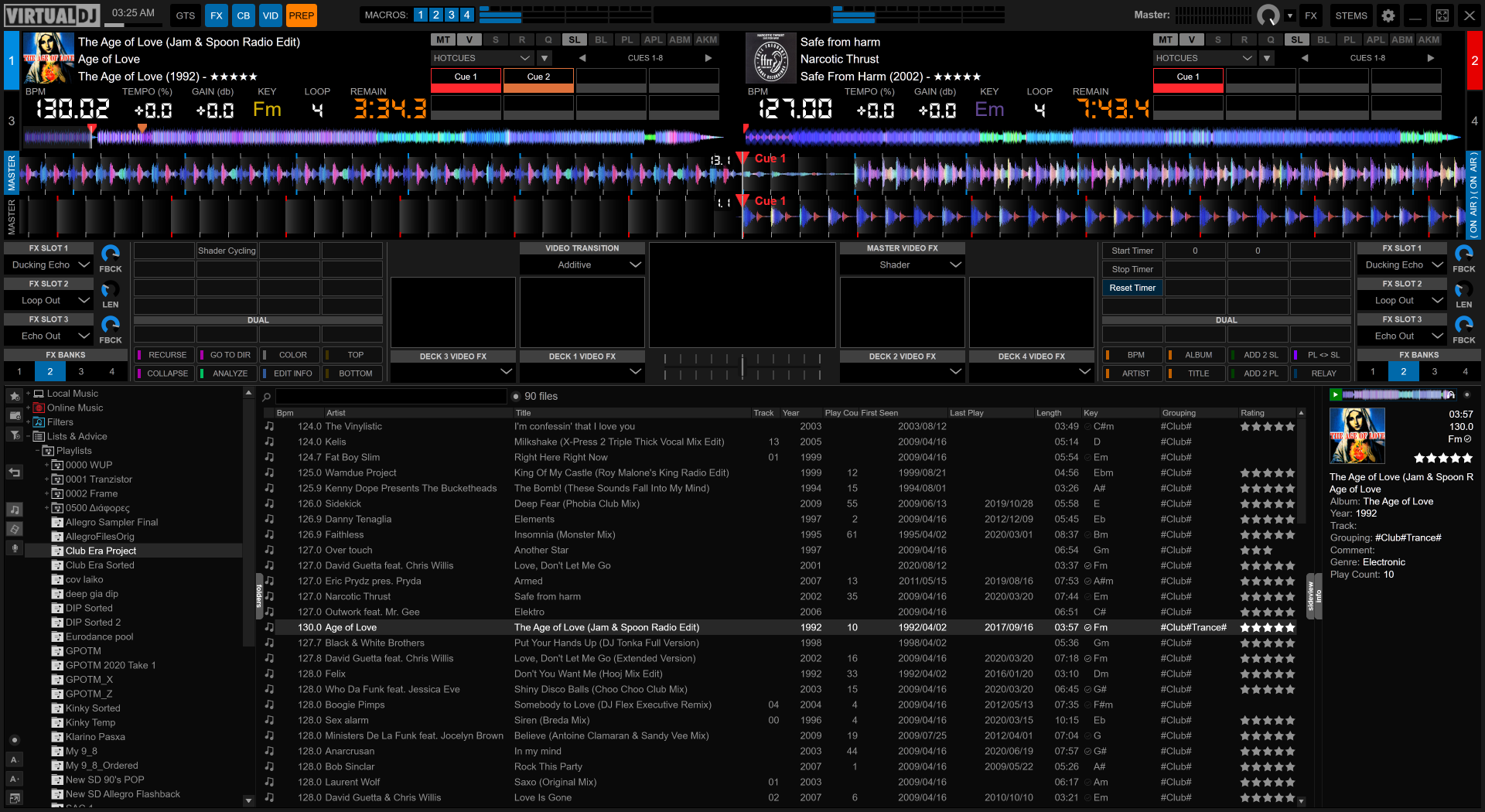This screenshot has width=1485, height=812.
Task: Decrease browser font size with A- icon
Action: (15, 759)
